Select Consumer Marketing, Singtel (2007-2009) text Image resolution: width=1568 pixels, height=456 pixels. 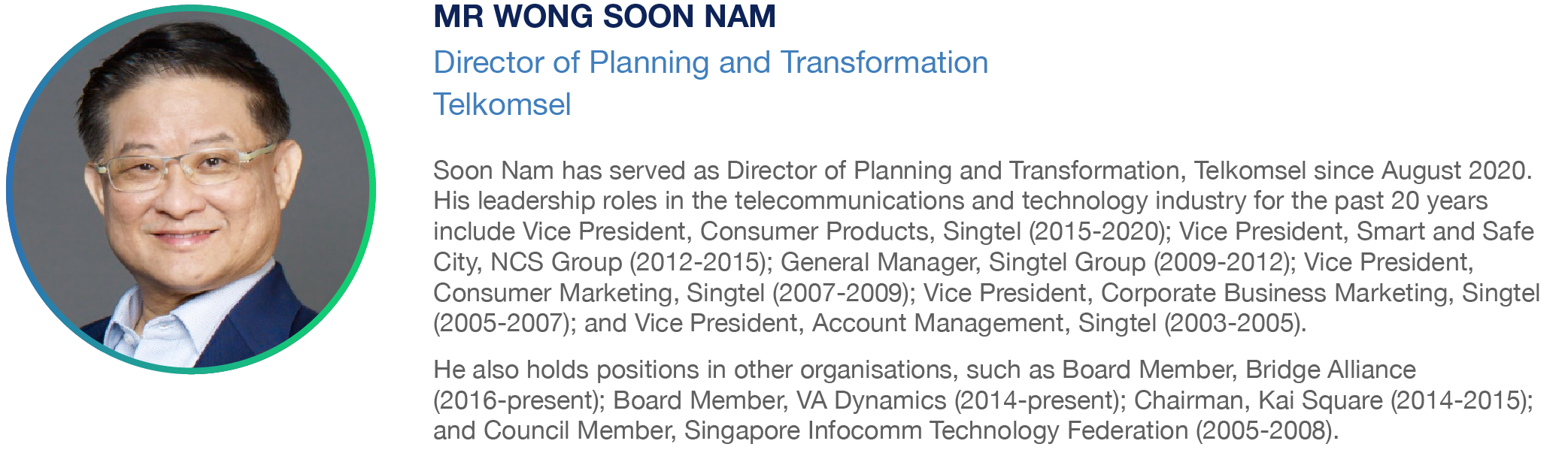(x=671, y=293)
